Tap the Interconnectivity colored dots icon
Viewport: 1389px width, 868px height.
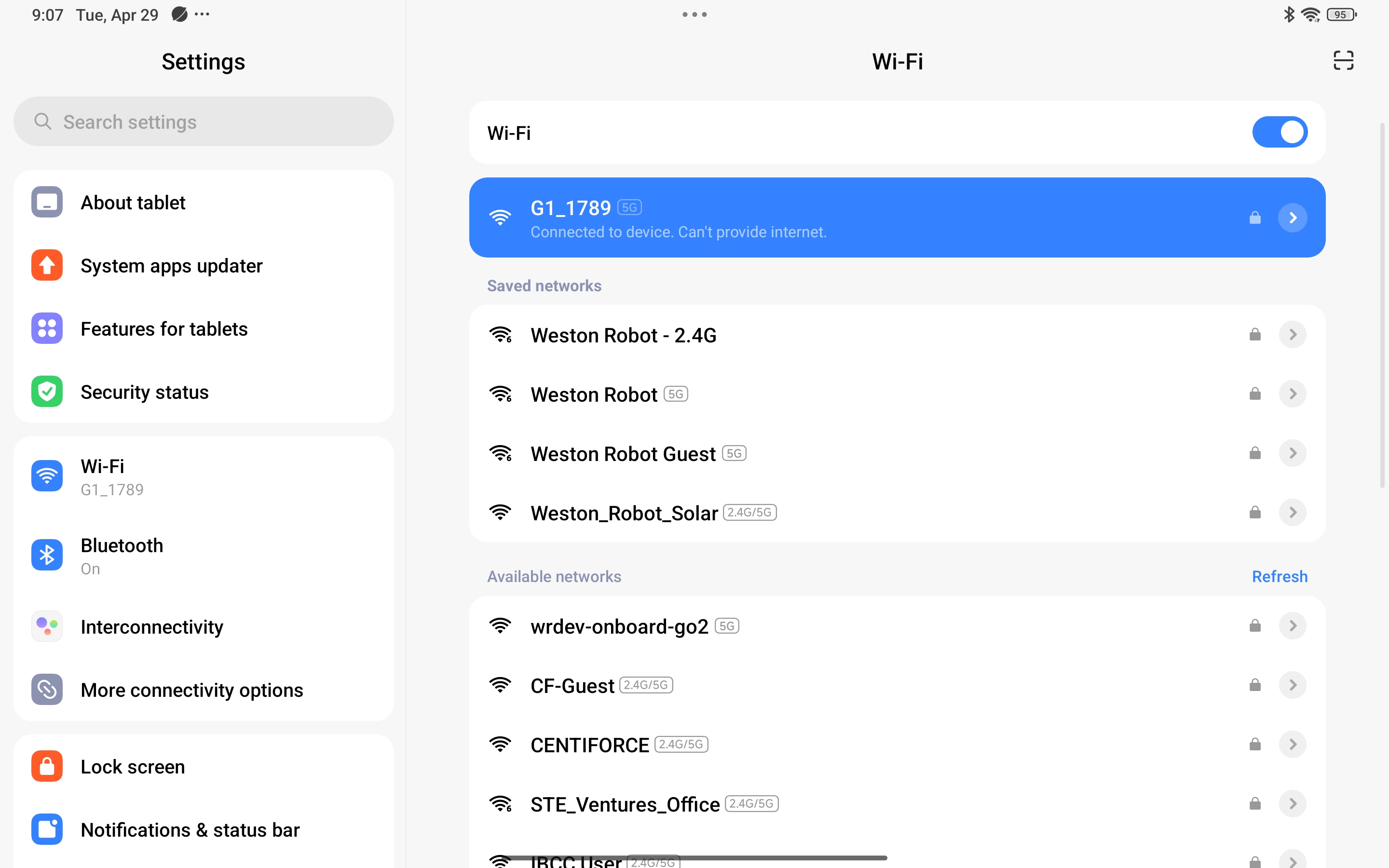(x=47, y=626)
